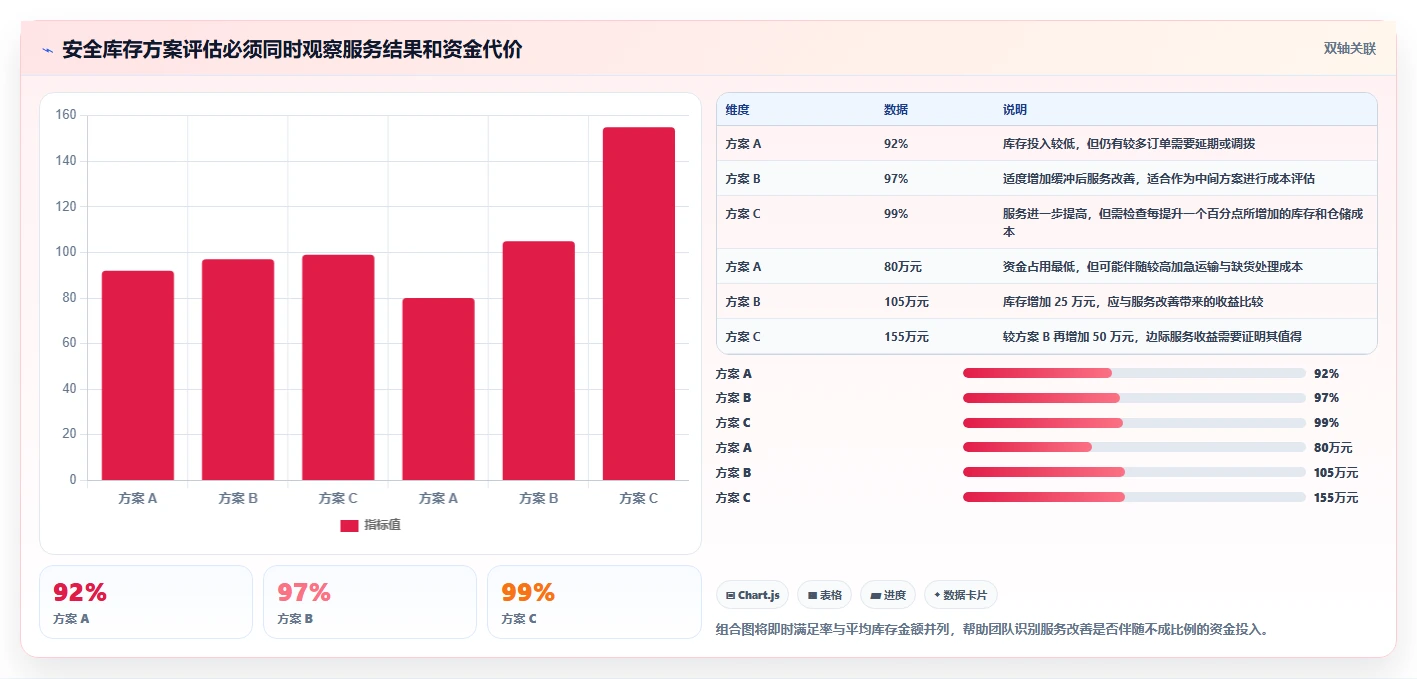Image resolution: width=1417 pixels, height=679 pixels.
Task: Click the tallest chart bar, 方案 C at 155
Action: 639,304
